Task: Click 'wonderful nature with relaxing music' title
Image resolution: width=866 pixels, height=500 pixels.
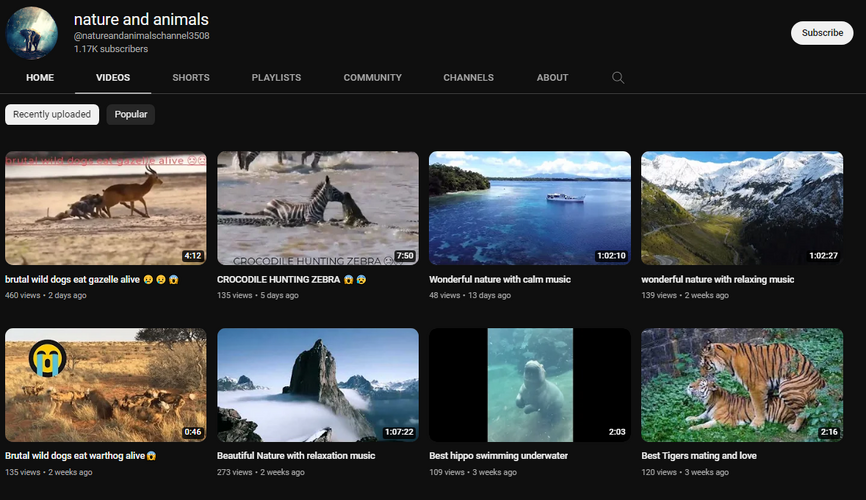Action: (717, 280)
